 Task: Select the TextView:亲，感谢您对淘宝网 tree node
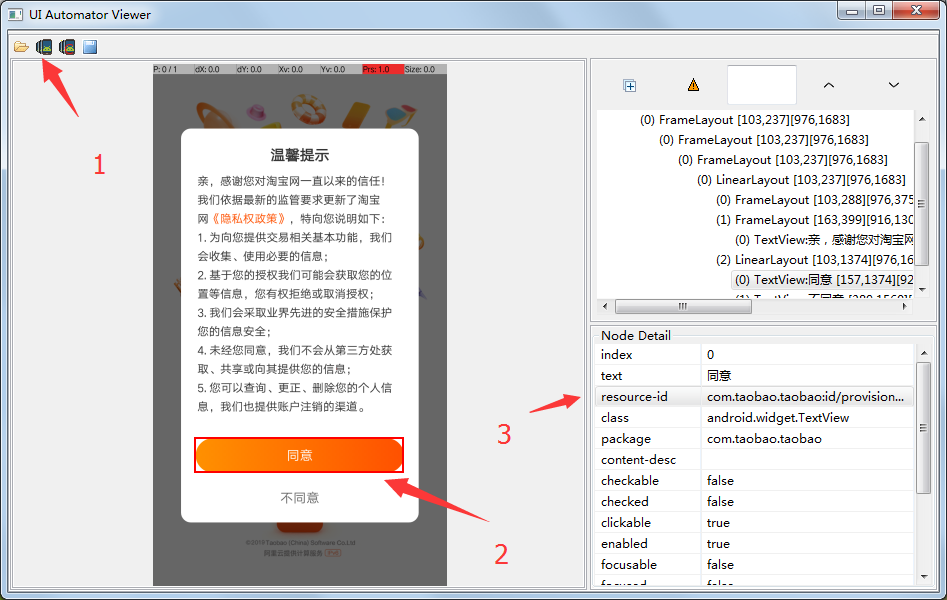(x=824, y=240)
